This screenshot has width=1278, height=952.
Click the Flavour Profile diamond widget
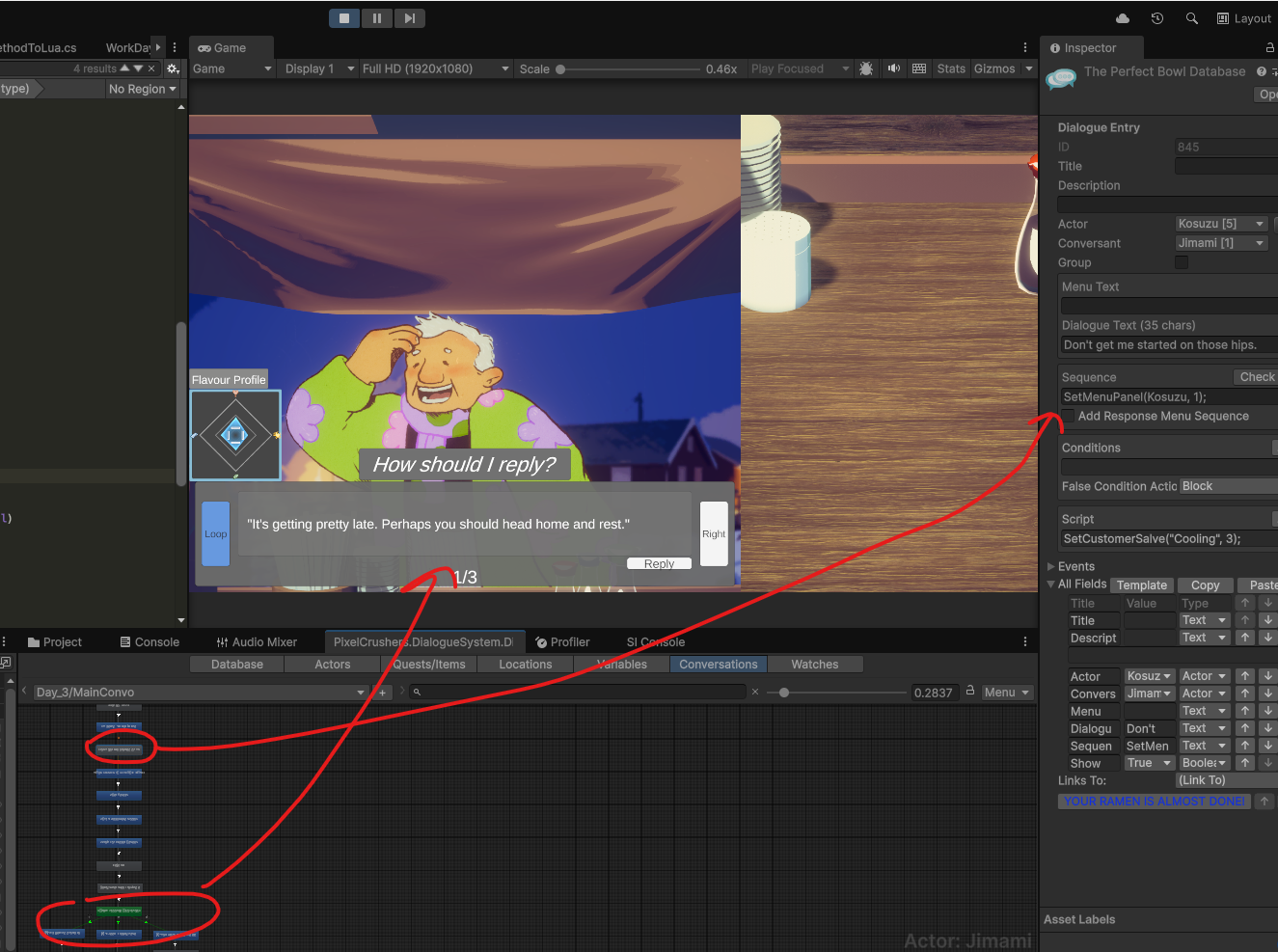tap(235, 435)
